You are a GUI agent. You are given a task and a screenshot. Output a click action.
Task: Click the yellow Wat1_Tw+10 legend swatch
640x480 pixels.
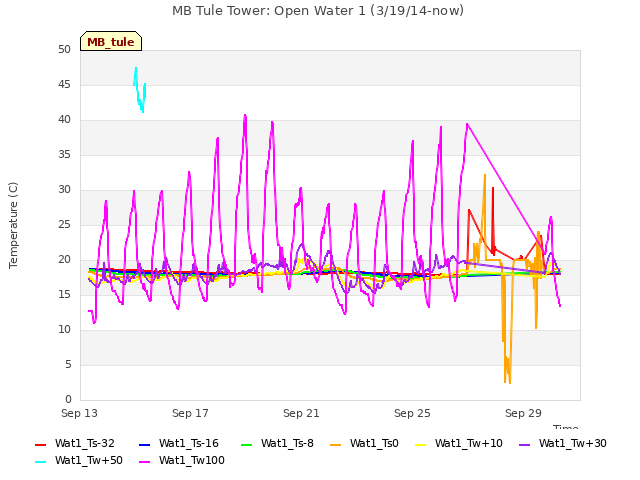420,444
